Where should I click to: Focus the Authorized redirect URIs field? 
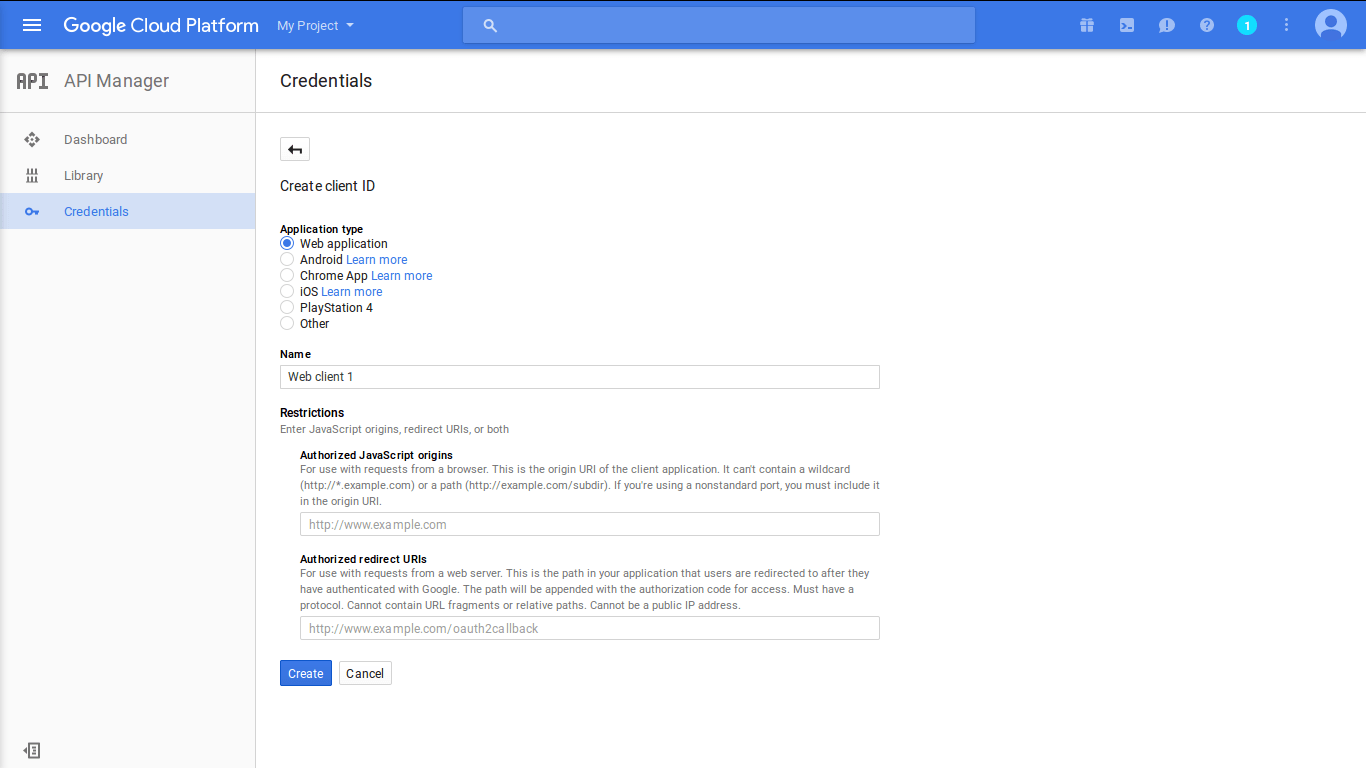coord(589,628)
